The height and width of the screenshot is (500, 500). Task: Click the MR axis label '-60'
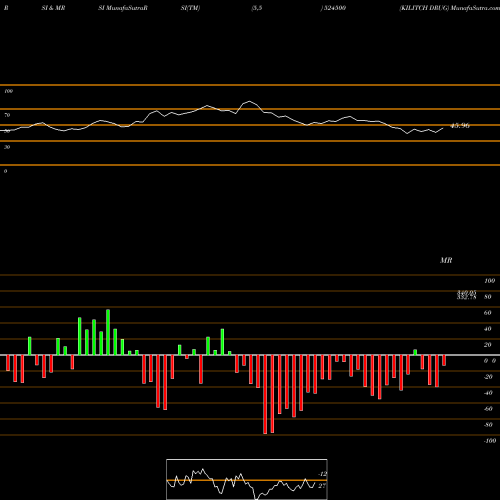coord(488,409)
